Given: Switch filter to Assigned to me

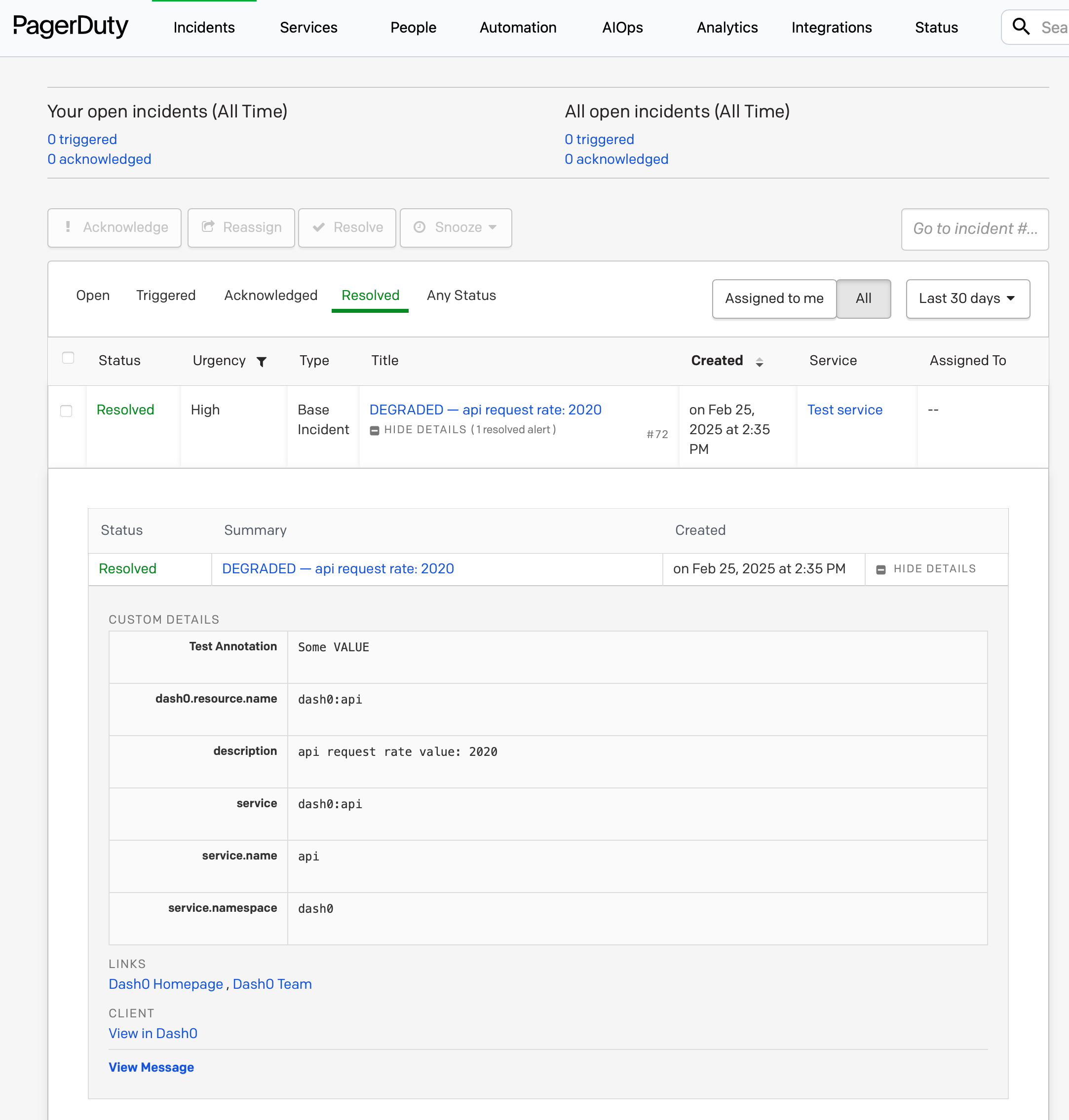Looking at the screenshot, I should pyautogui.click(x=773, y=298).
